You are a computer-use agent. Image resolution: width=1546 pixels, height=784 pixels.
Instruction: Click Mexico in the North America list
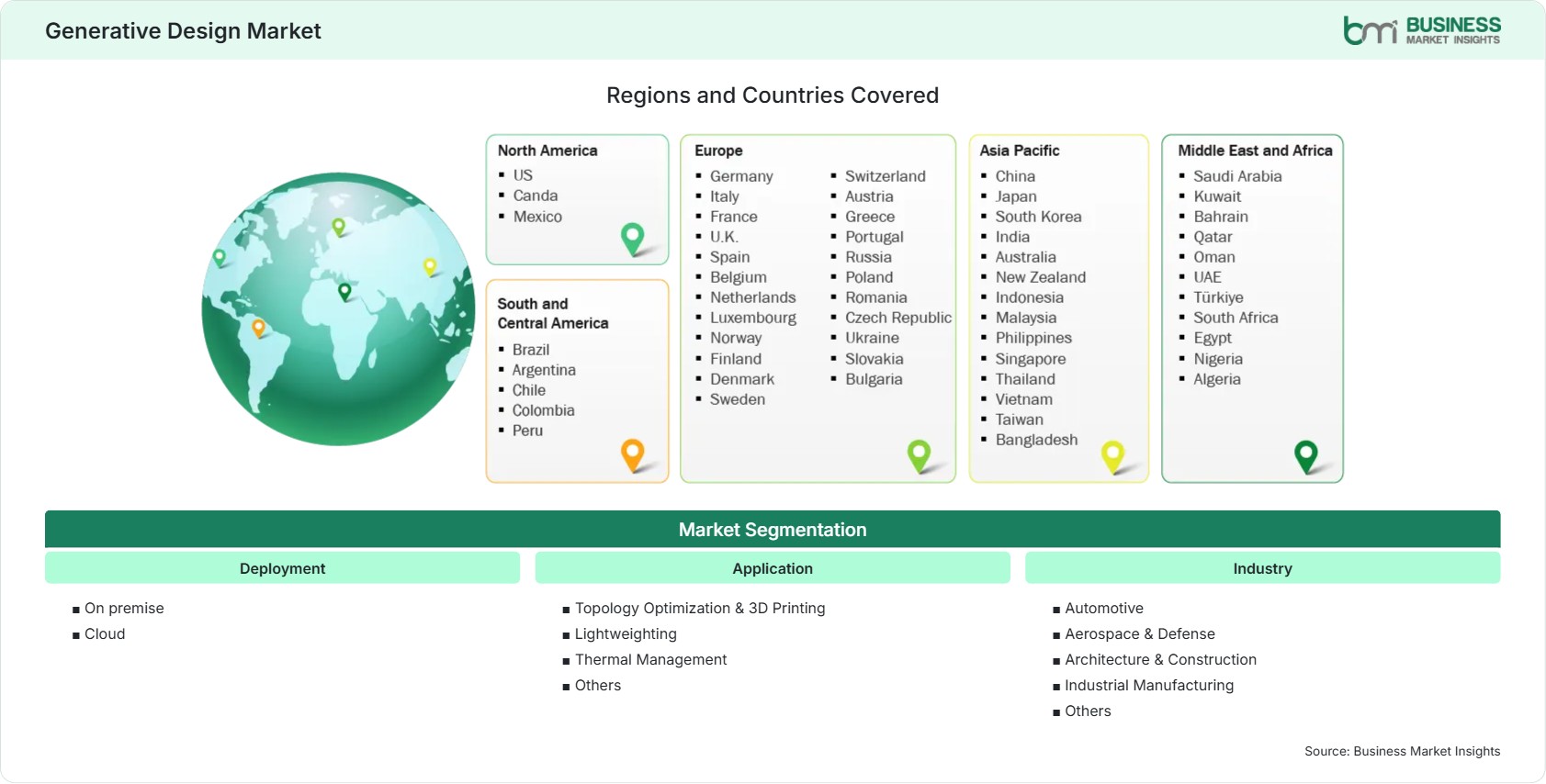click(x=537, y=217)
